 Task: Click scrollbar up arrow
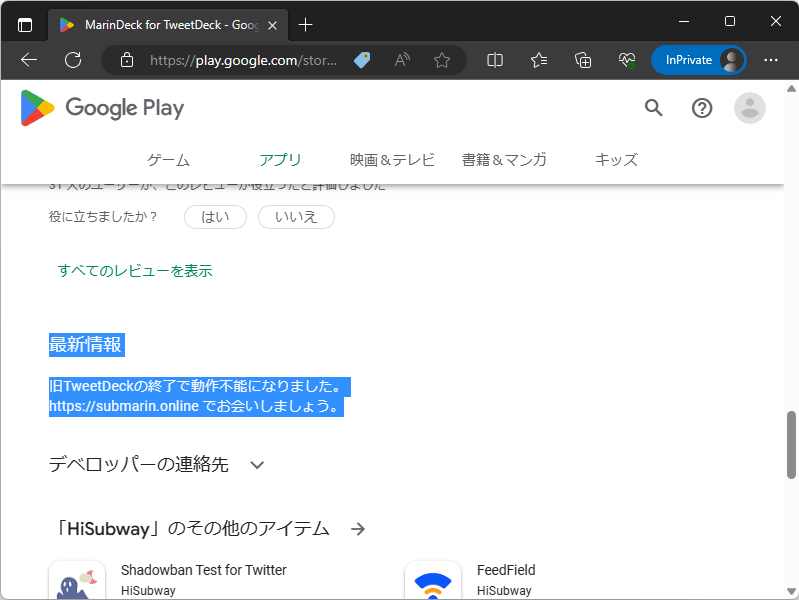coord(791,89)
